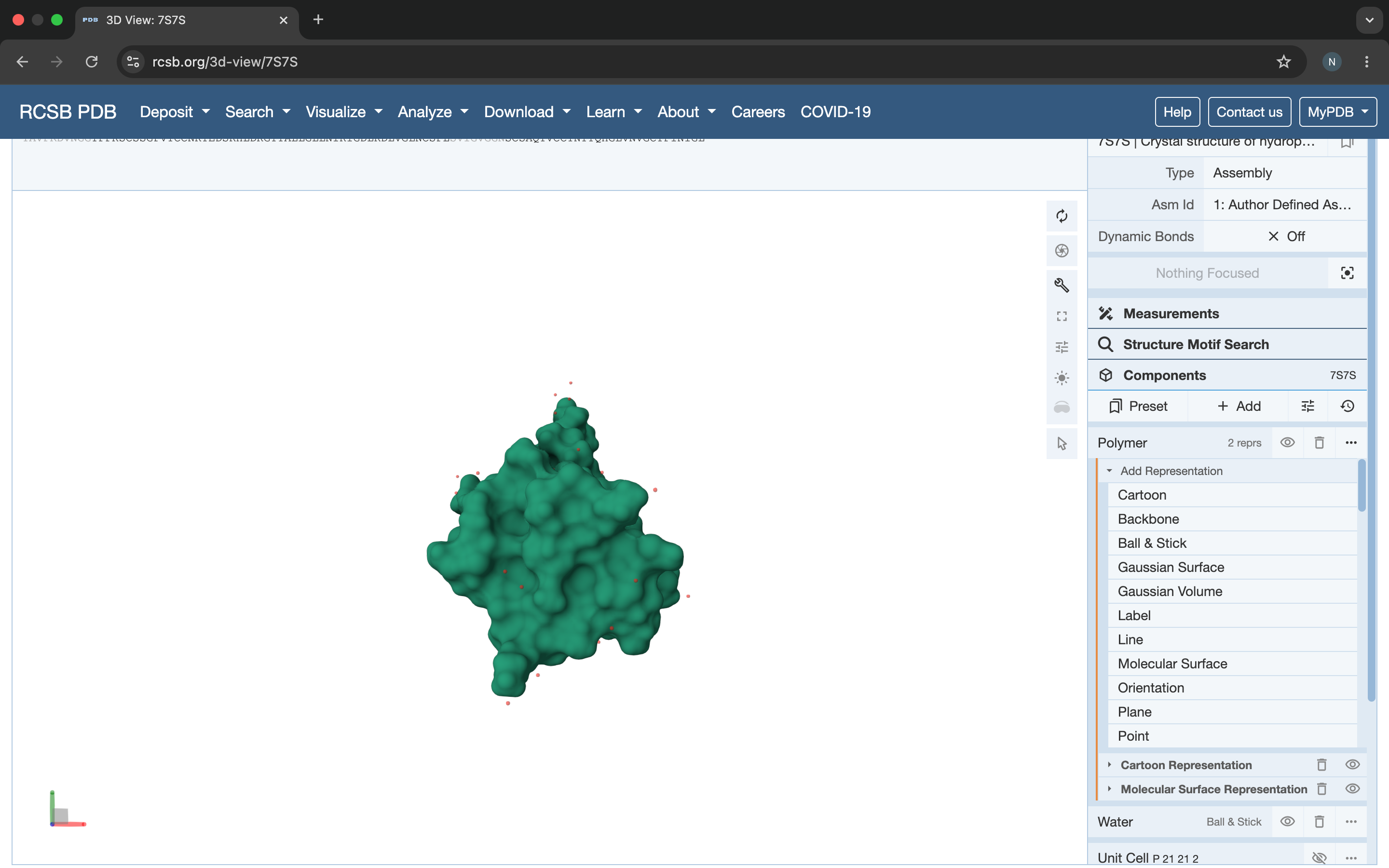Open Polymer more options ellipsis
Image resolution: width=1389 pixels, height=868 pixels.
pyautogui.click(x=1350, y=443)
